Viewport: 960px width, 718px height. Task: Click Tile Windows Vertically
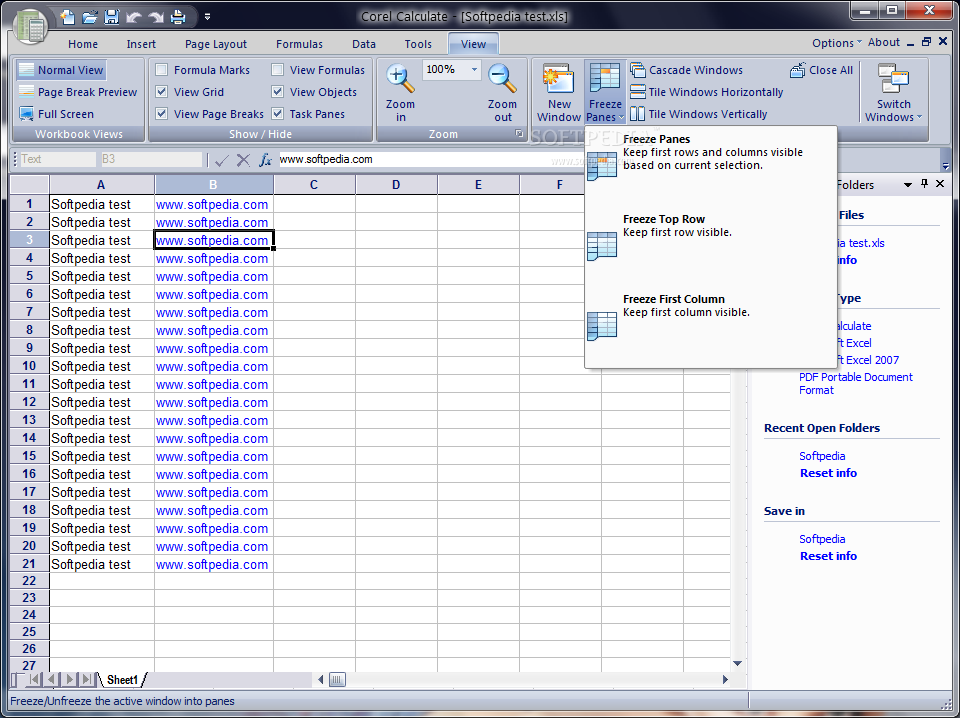pos(699,114)
